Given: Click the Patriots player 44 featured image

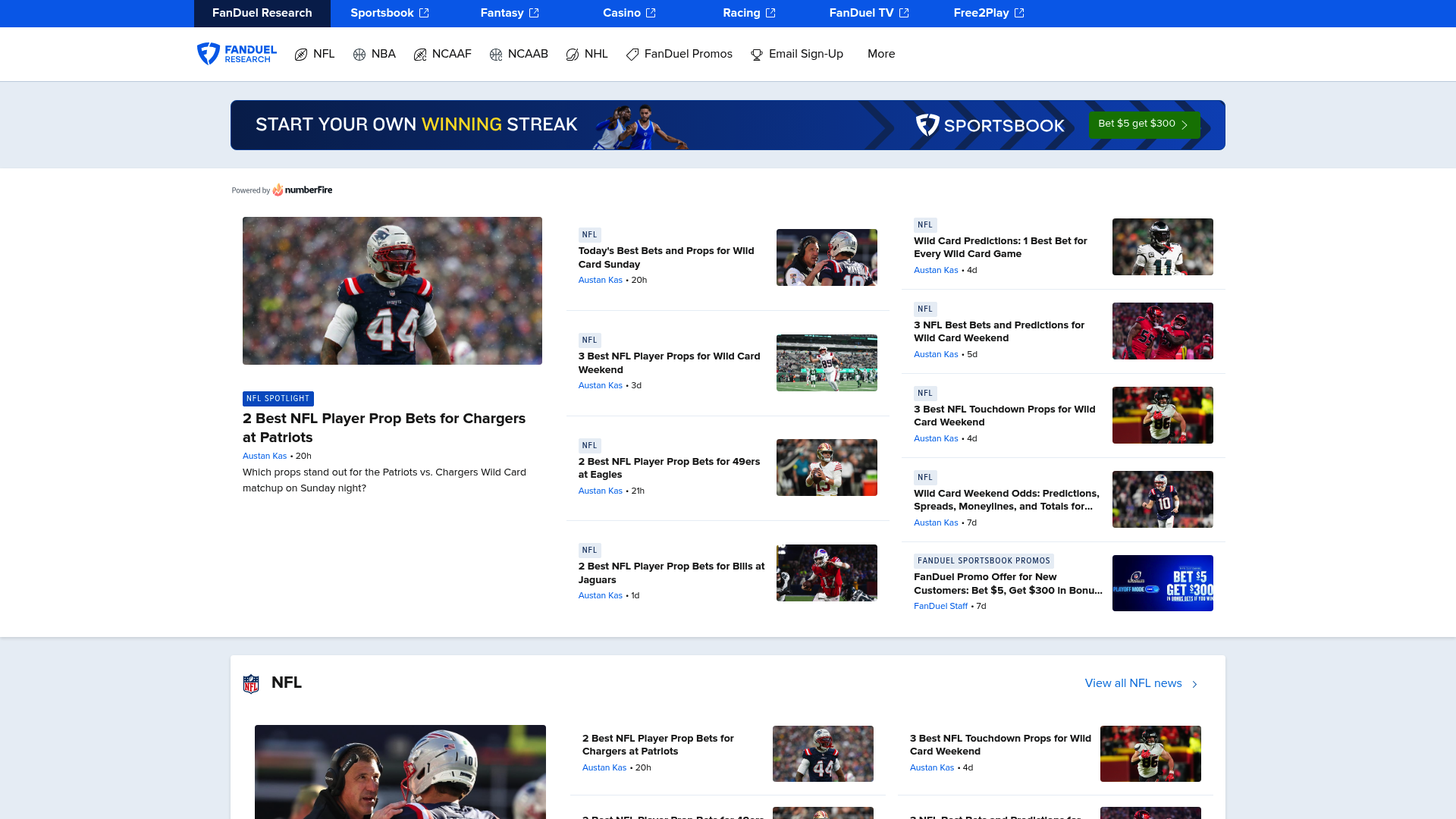Looking at the screenshot, I should (x=392, y=290).
